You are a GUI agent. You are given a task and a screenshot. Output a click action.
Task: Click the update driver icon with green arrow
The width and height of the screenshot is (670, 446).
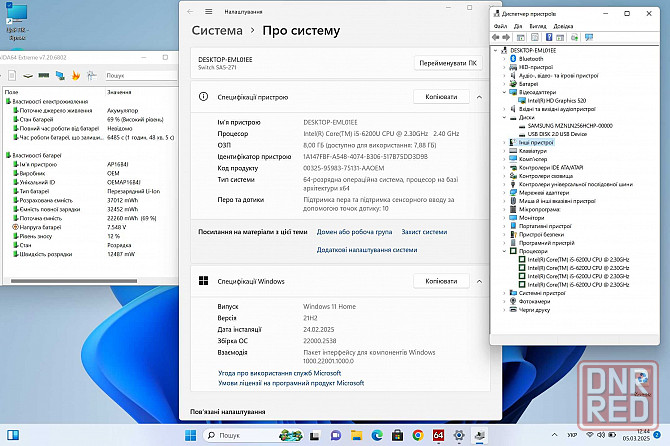point(574,38)
